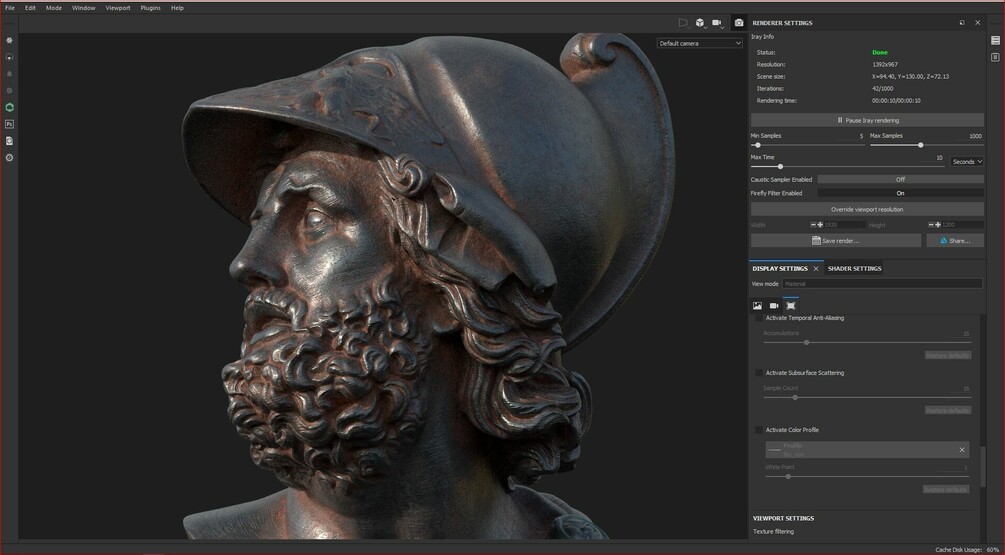Select the viewport frame icon in Display Settings

pos(791,306)
